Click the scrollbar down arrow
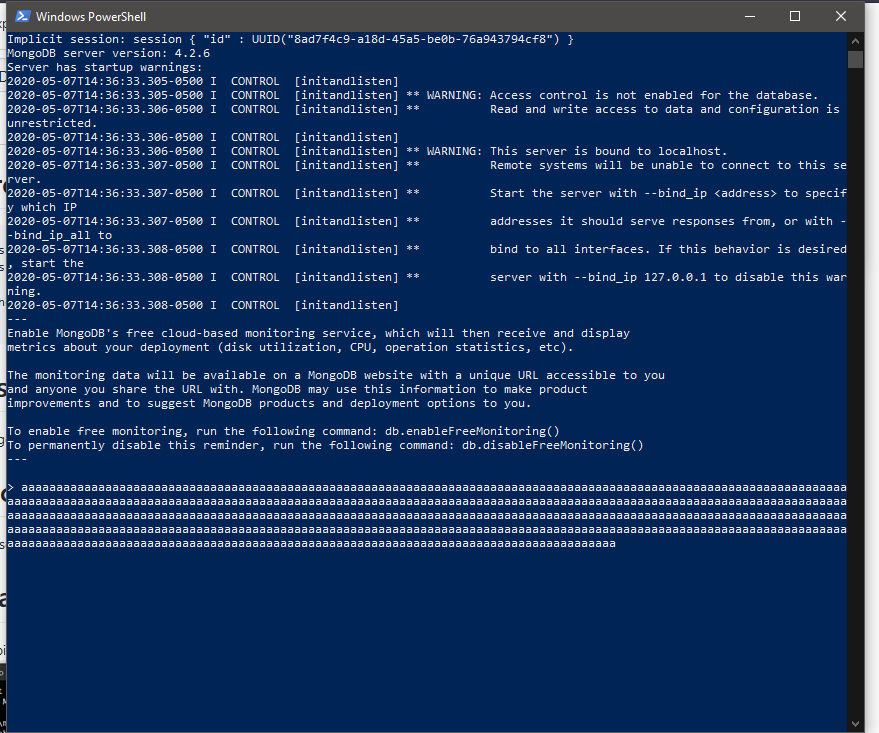The height and width of the screenshot is (733, 879). pyautogui.click(x=855, y=723)
